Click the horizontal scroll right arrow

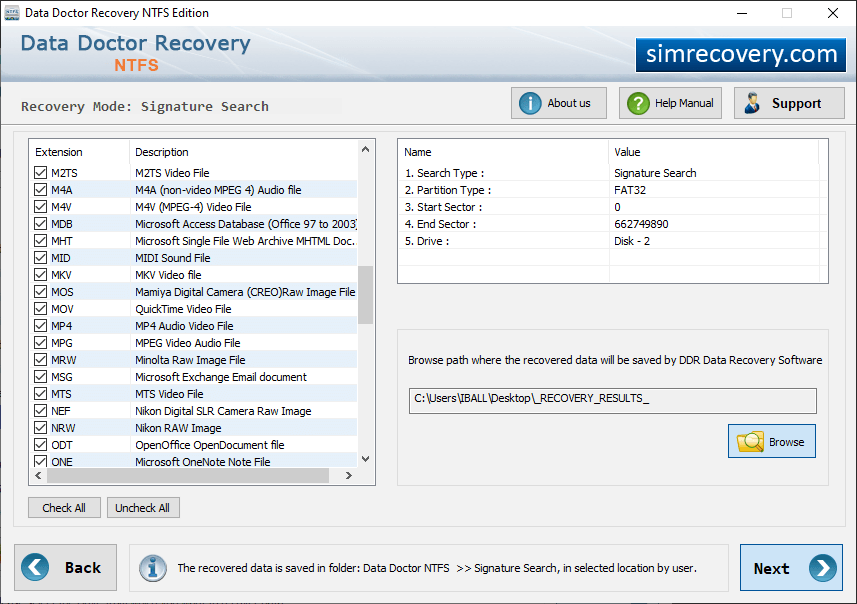[349, 476]
